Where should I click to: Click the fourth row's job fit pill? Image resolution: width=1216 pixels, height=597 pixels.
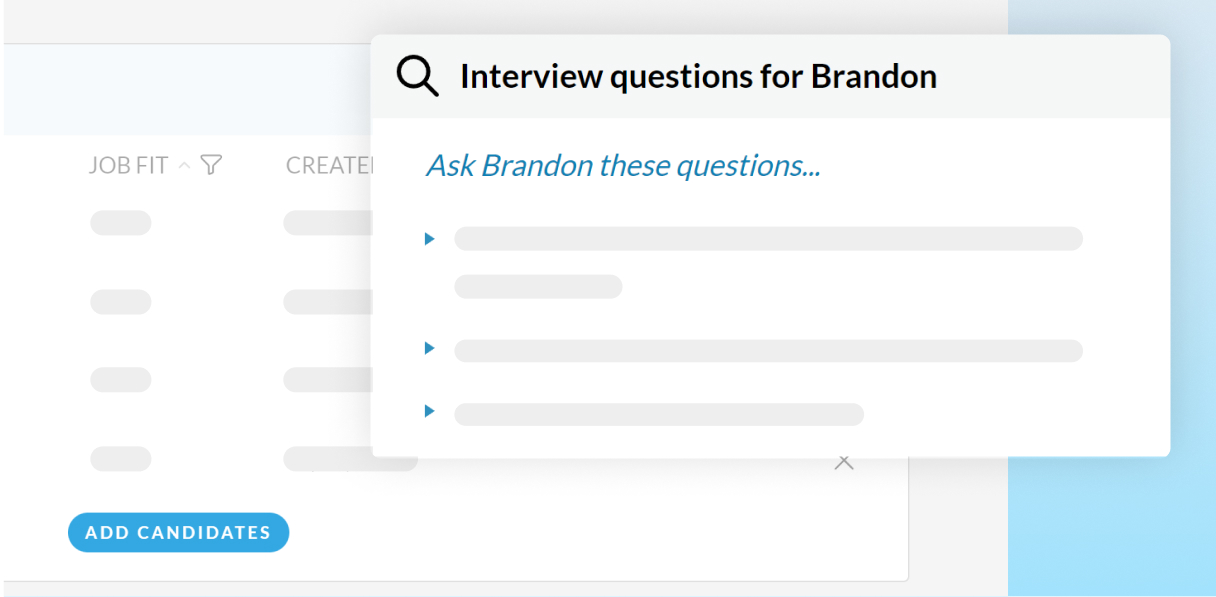coord(121,459)
